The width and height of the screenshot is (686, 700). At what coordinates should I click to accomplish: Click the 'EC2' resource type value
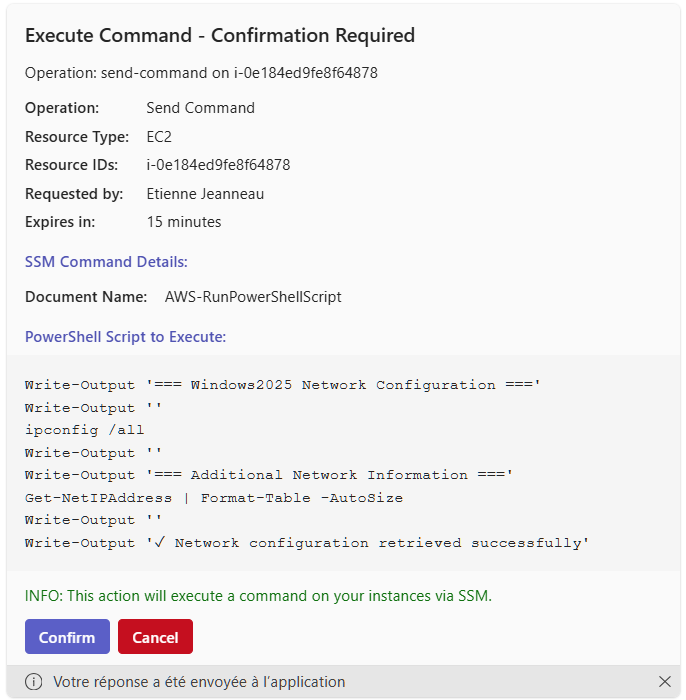click(159, 137)
